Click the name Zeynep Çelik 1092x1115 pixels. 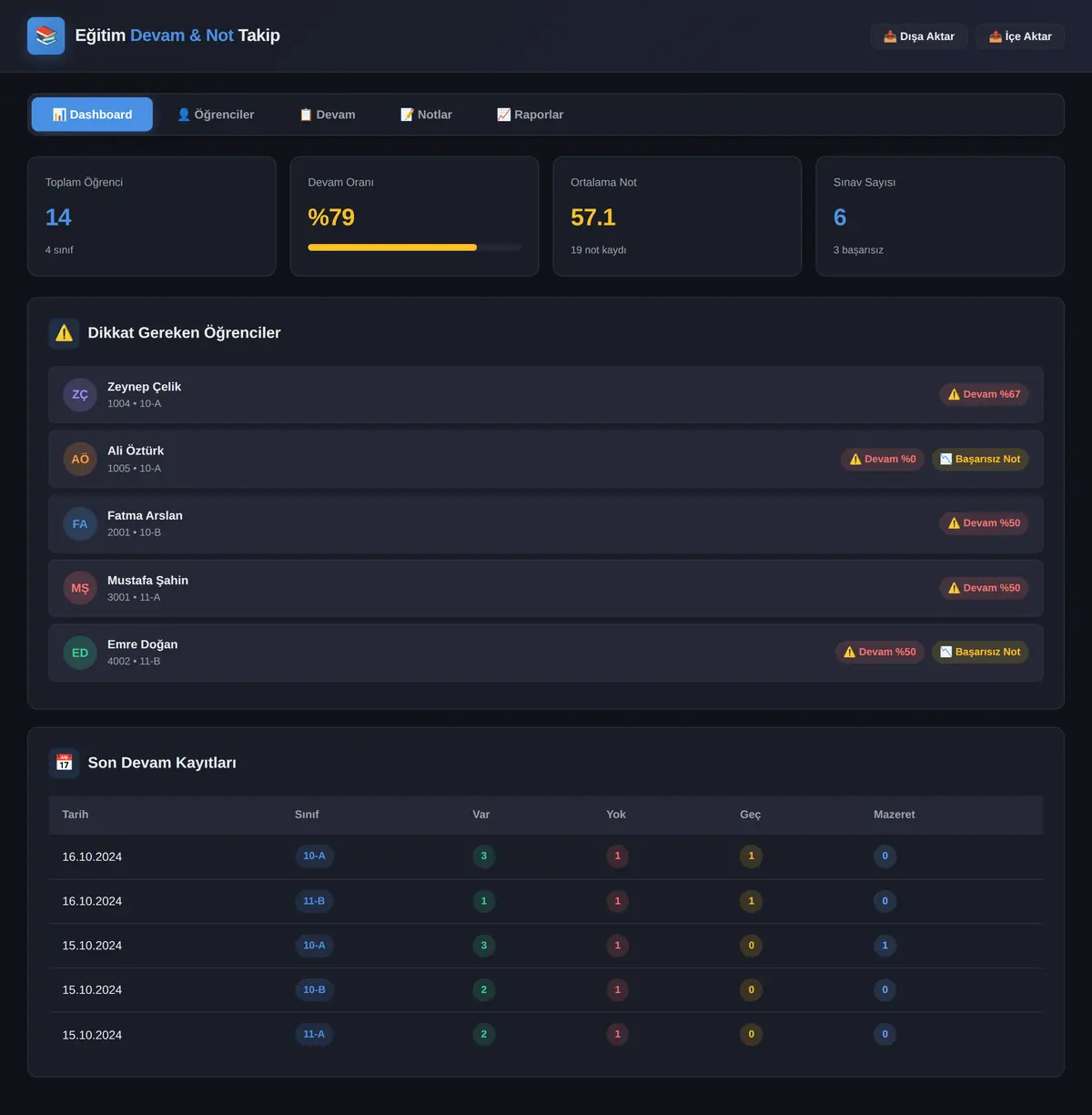tap(144, 387)
